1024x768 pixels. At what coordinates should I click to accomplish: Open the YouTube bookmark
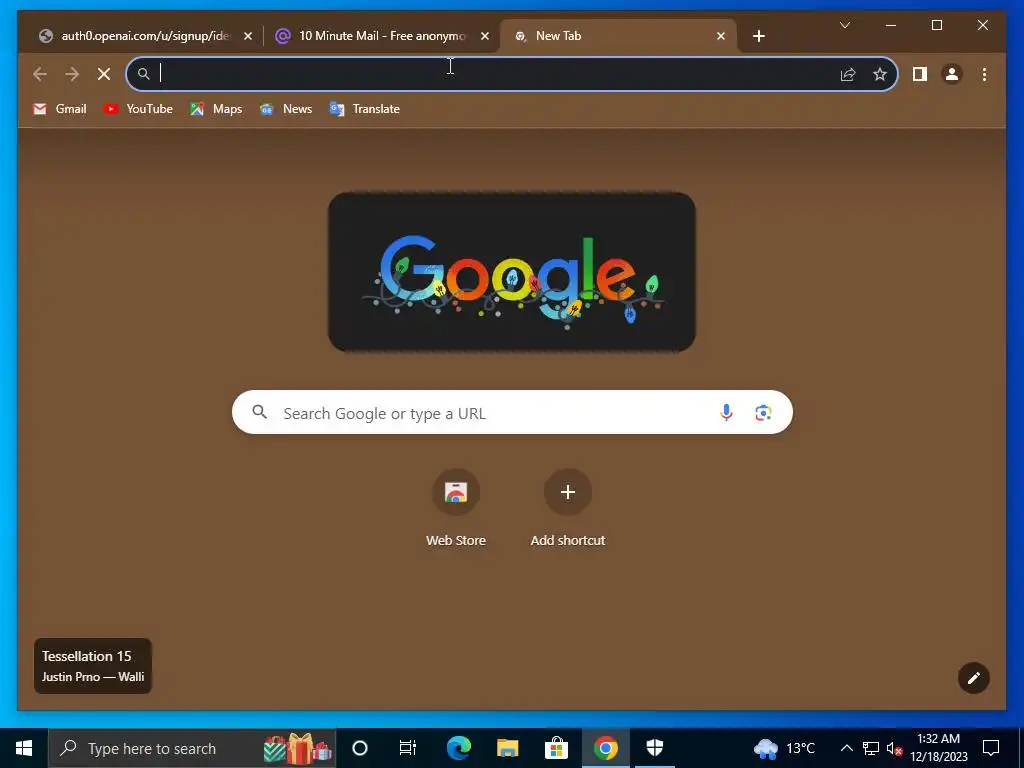[138, 109]
